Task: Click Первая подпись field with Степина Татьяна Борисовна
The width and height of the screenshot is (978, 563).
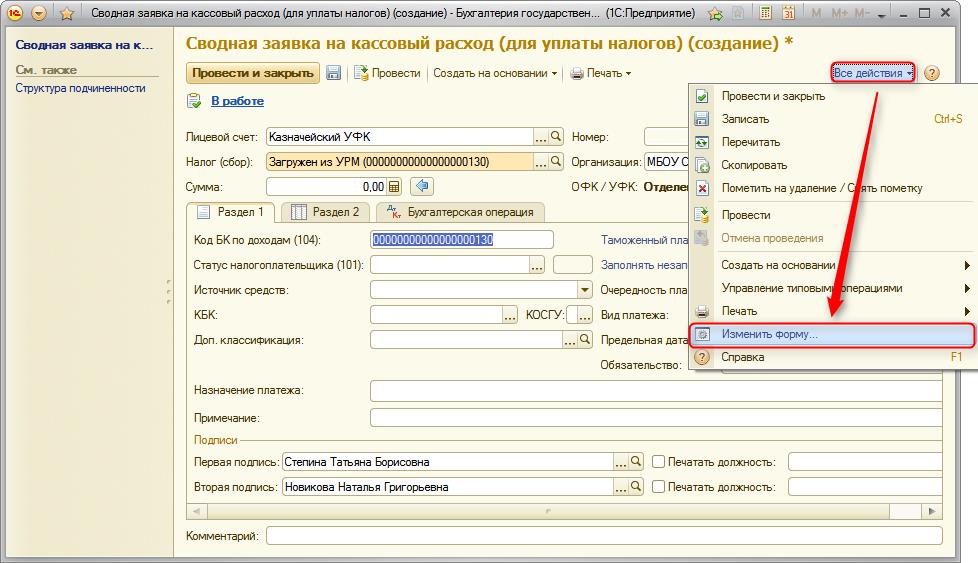Action: point(447,462)
